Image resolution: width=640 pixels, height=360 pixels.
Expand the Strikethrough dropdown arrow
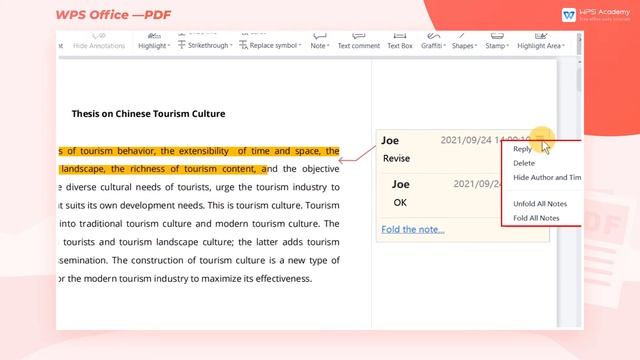click(231, 45)
